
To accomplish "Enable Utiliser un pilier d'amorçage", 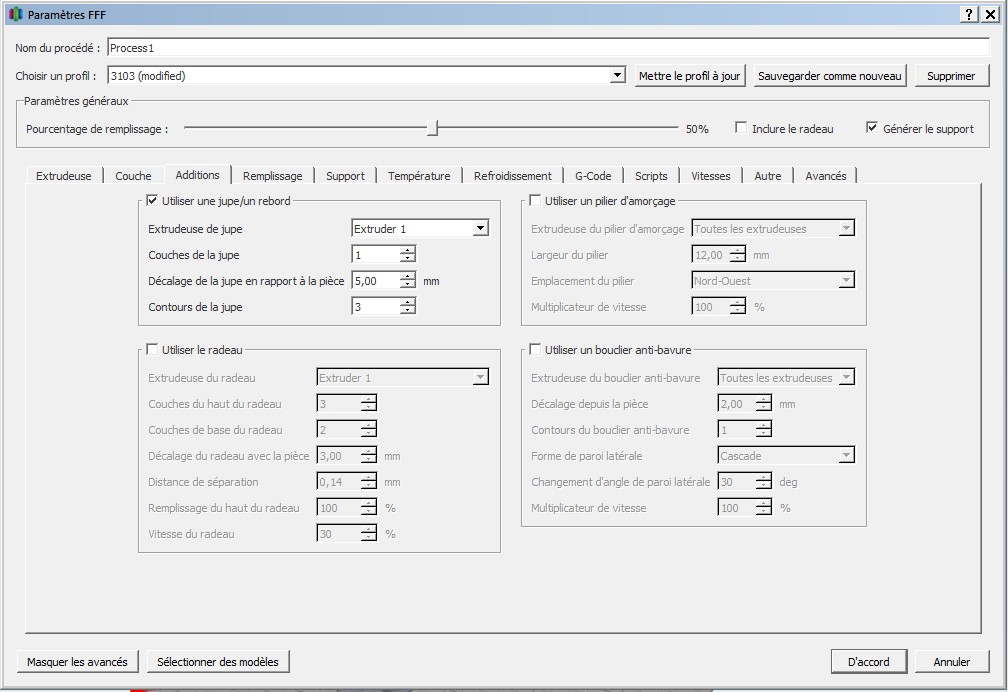I will (536, 201).
